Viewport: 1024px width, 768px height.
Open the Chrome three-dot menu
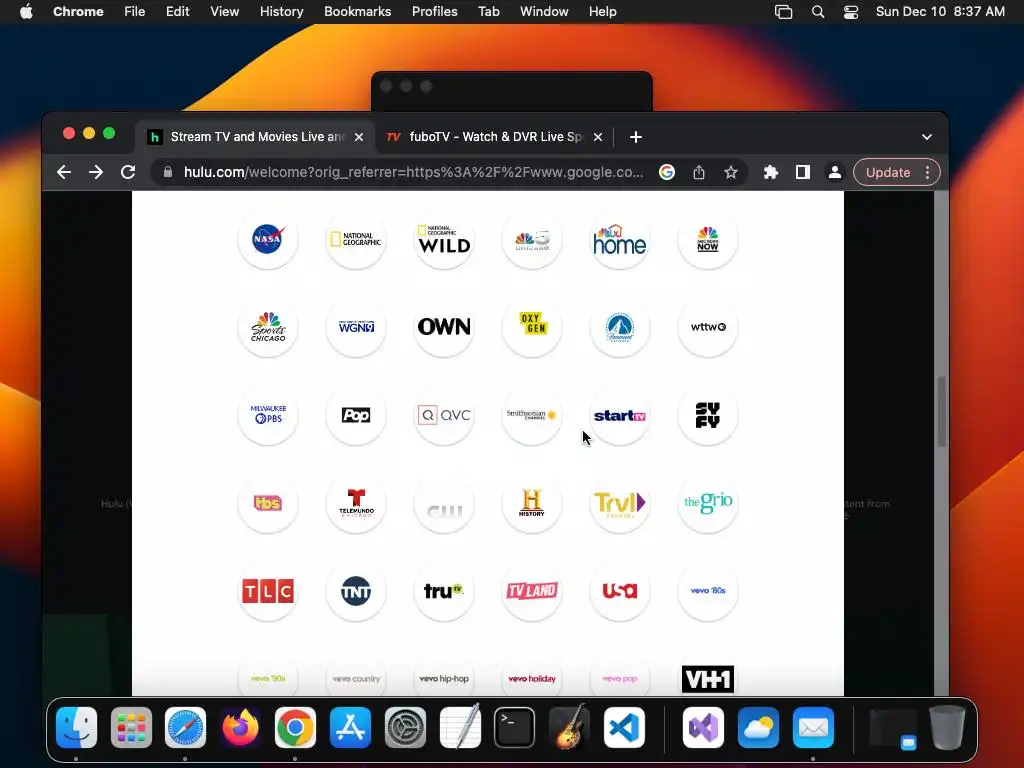(x=927, y=172)
